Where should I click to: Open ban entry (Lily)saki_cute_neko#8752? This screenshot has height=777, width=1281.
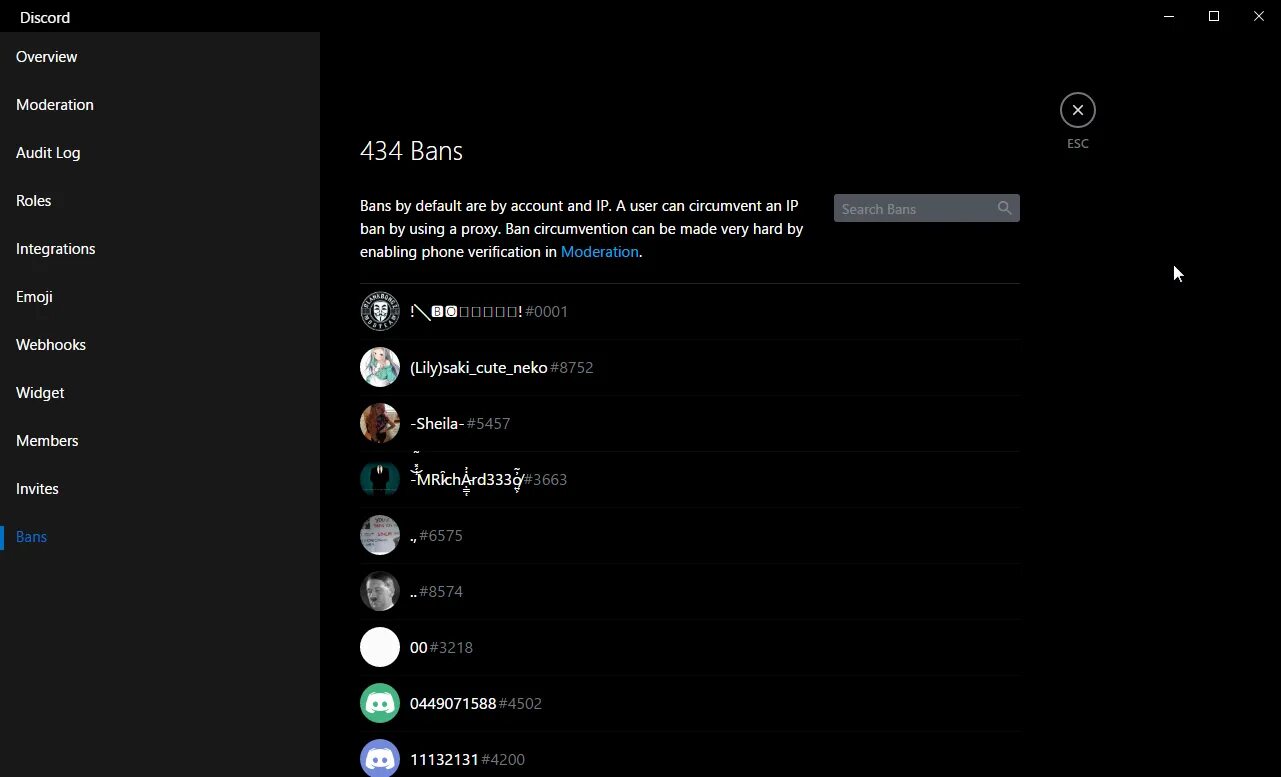690,368
